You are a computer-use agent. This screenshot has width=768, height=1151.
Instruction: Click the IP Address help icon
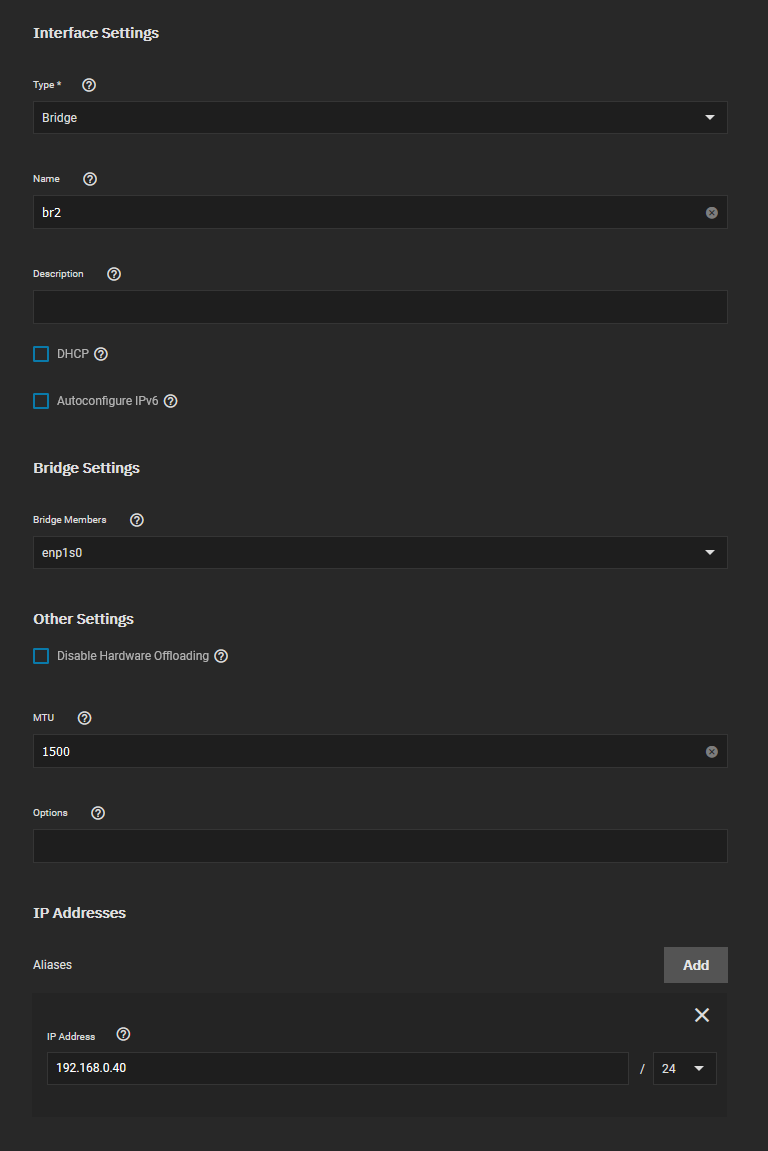pyautogui.click(x=123, y=1035)
